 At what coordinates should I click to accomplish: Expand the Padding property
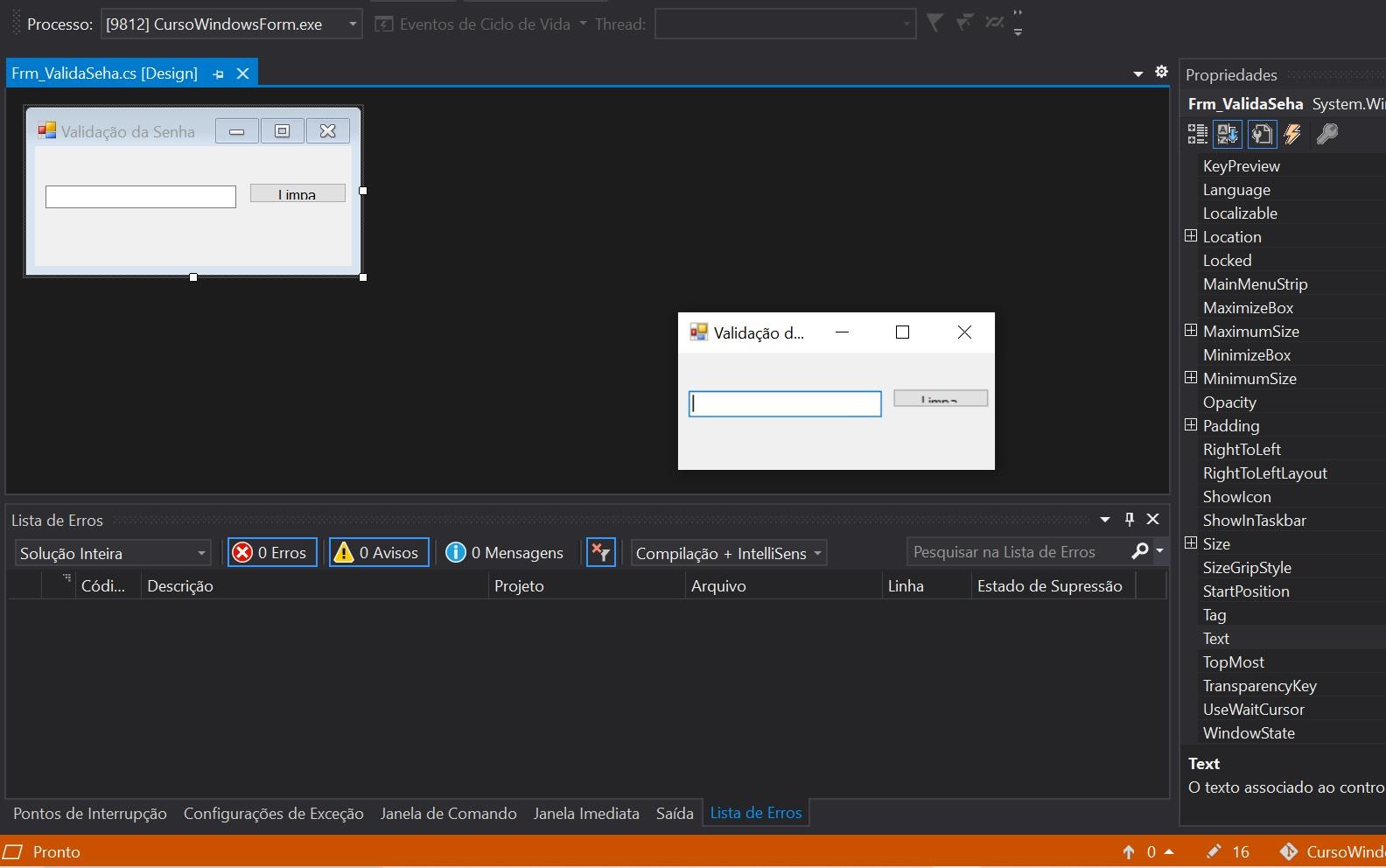click(x=1191, y=424)
